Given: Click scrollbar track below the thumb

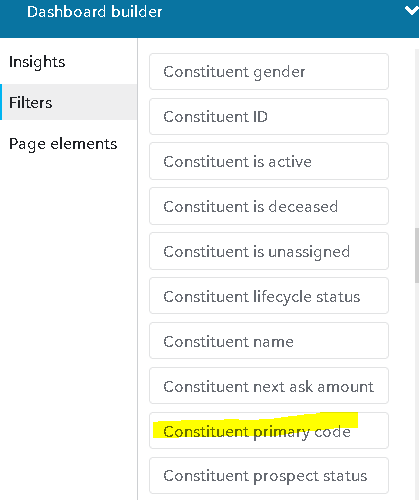Looking at the screenshot, I should click(417, 390).
